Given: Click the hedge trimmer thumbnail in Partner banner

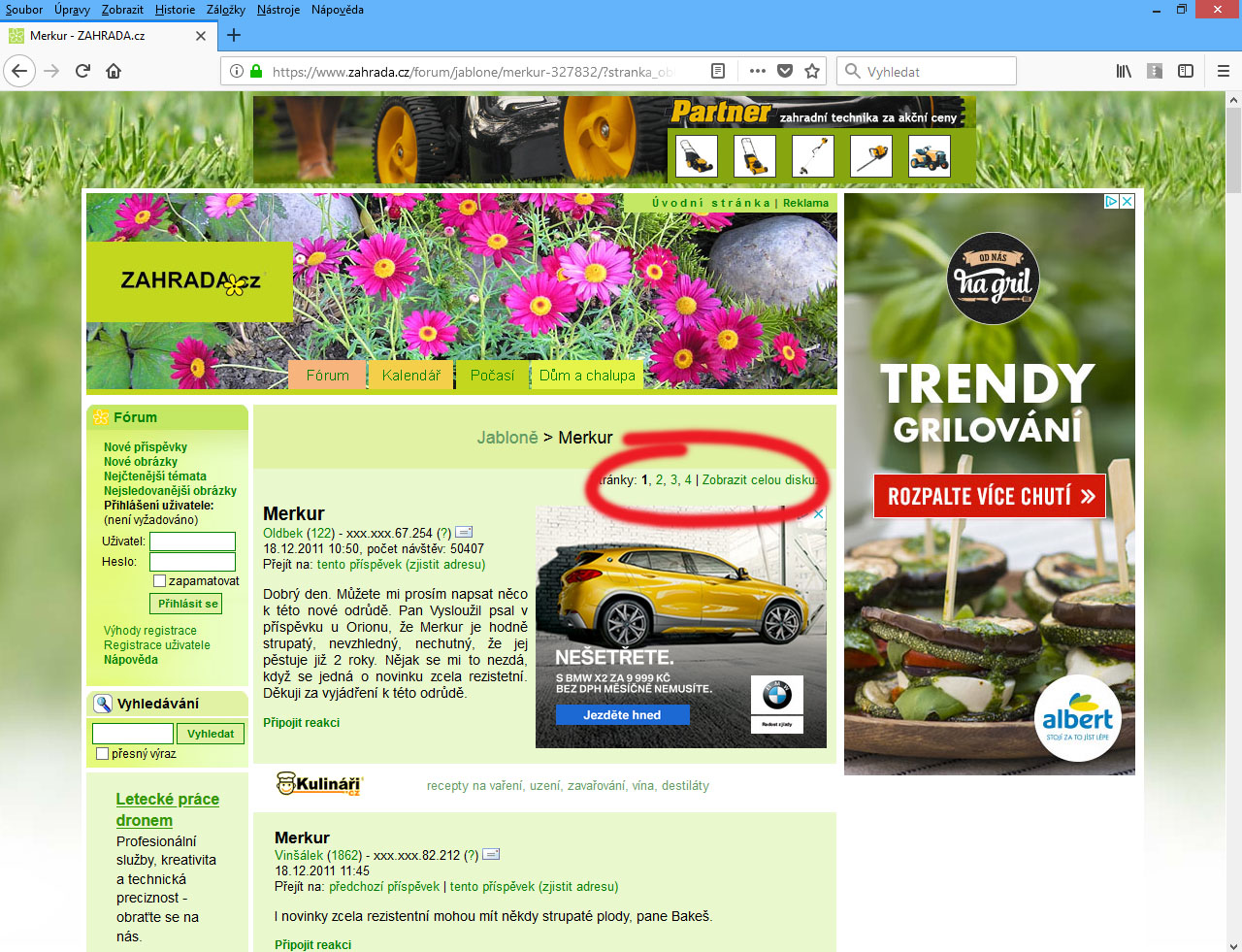Looking at the screenshot, I should [x=870, y=155].
